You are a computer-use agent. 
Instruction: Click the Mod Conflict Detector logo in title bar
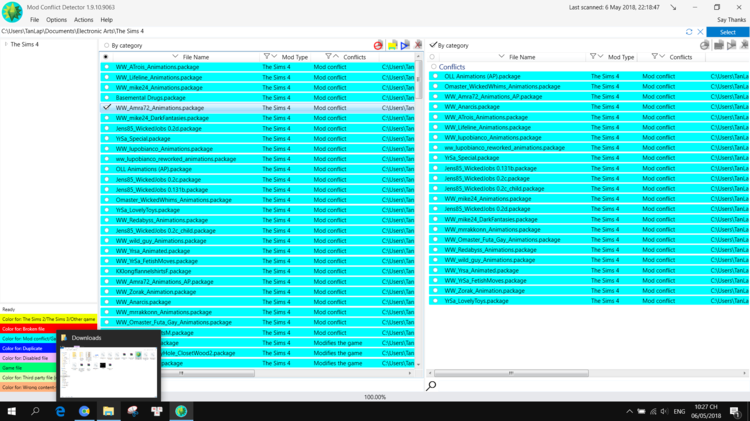12,12
